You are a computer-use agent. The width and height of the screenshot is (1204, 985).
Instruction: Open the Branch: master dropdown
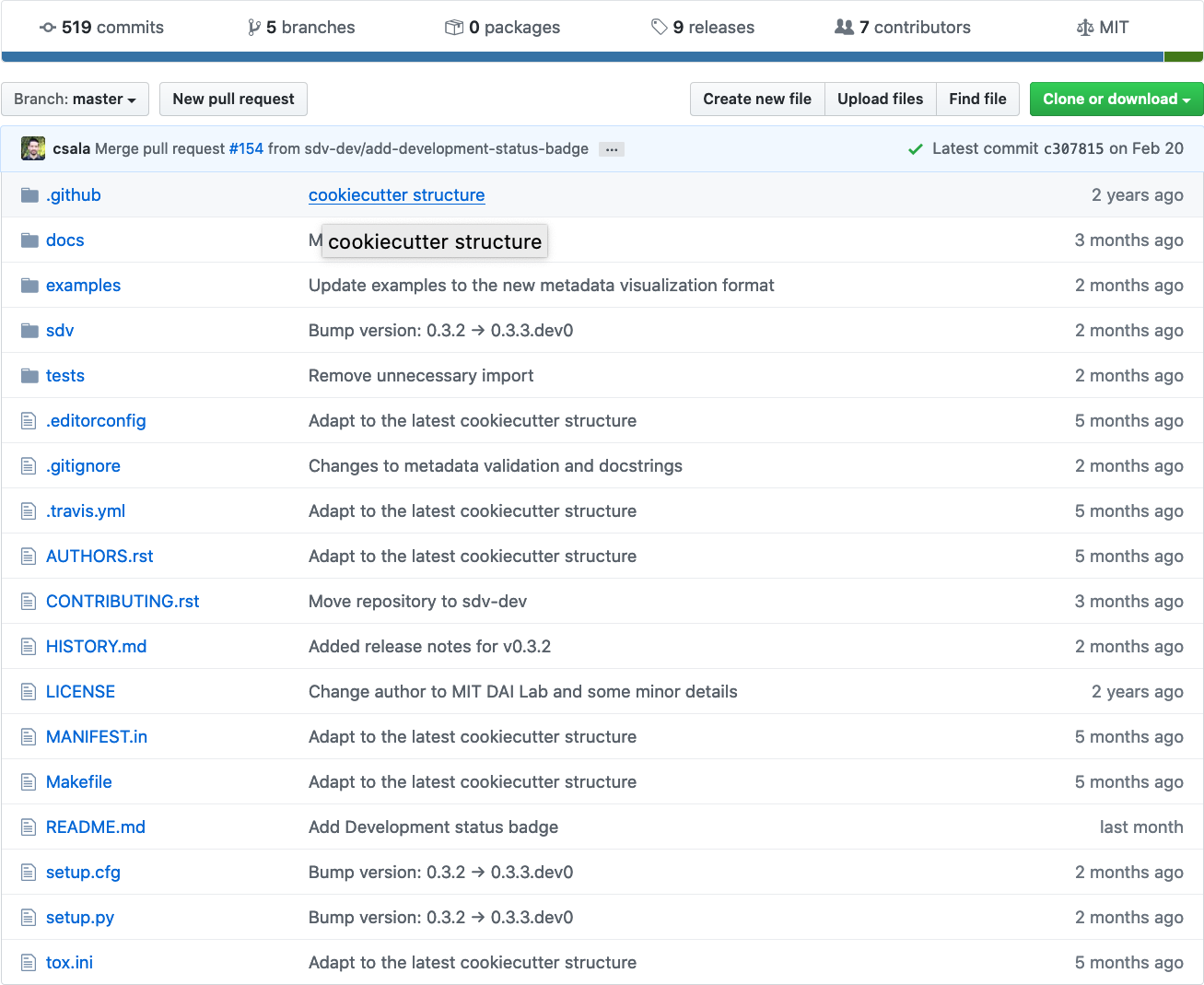pos(76,100)
